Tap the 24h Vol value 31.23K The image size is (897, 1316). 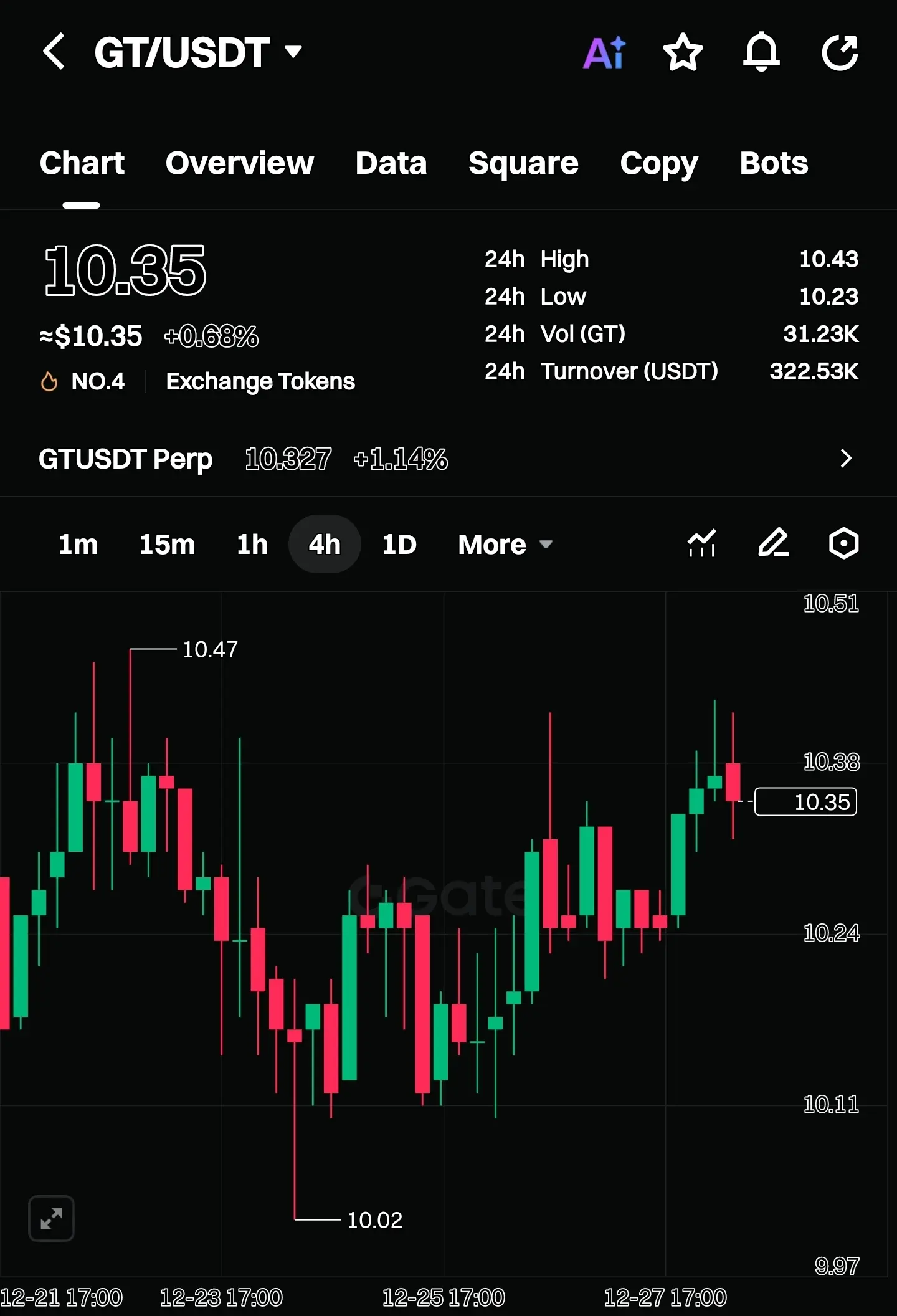click(821, 334)
